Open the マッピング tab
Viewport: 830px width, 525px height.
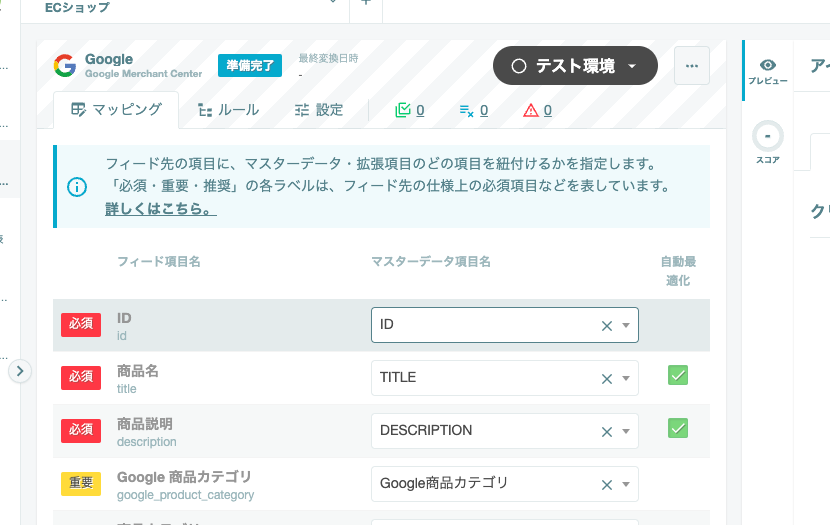coord(116,110)
